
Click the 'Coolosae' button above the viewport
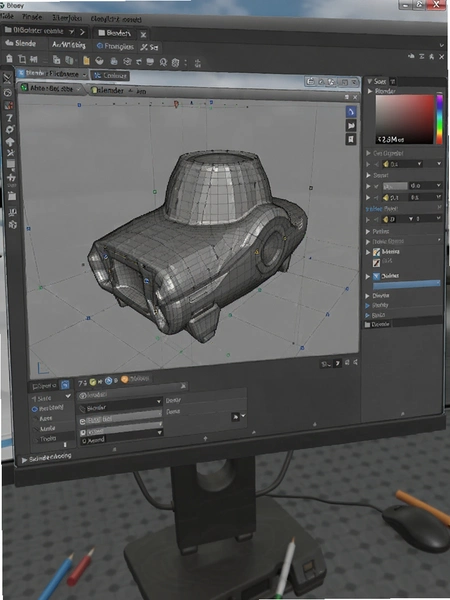110,75
